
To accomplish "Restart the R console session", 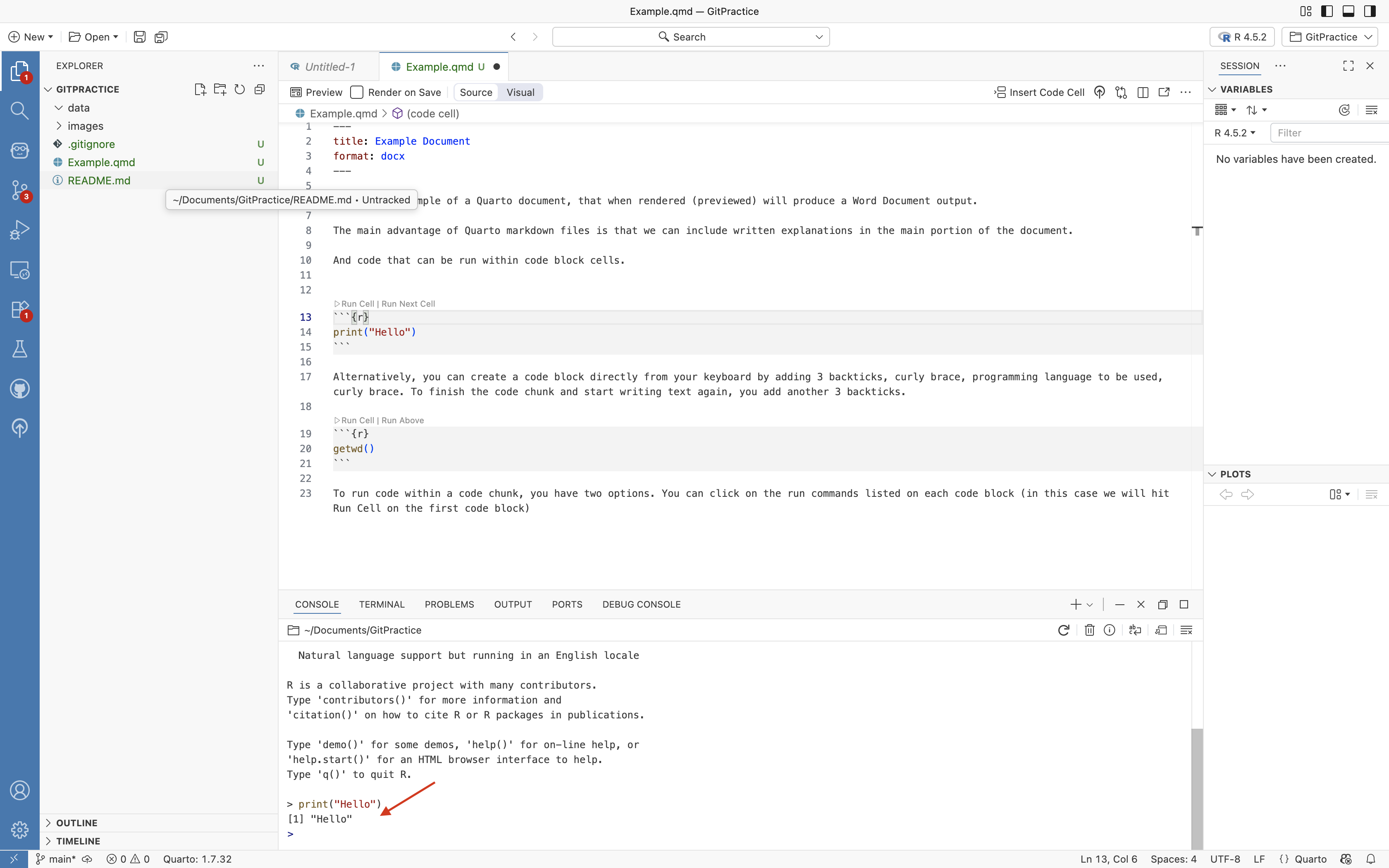I will coord(1063,630).
